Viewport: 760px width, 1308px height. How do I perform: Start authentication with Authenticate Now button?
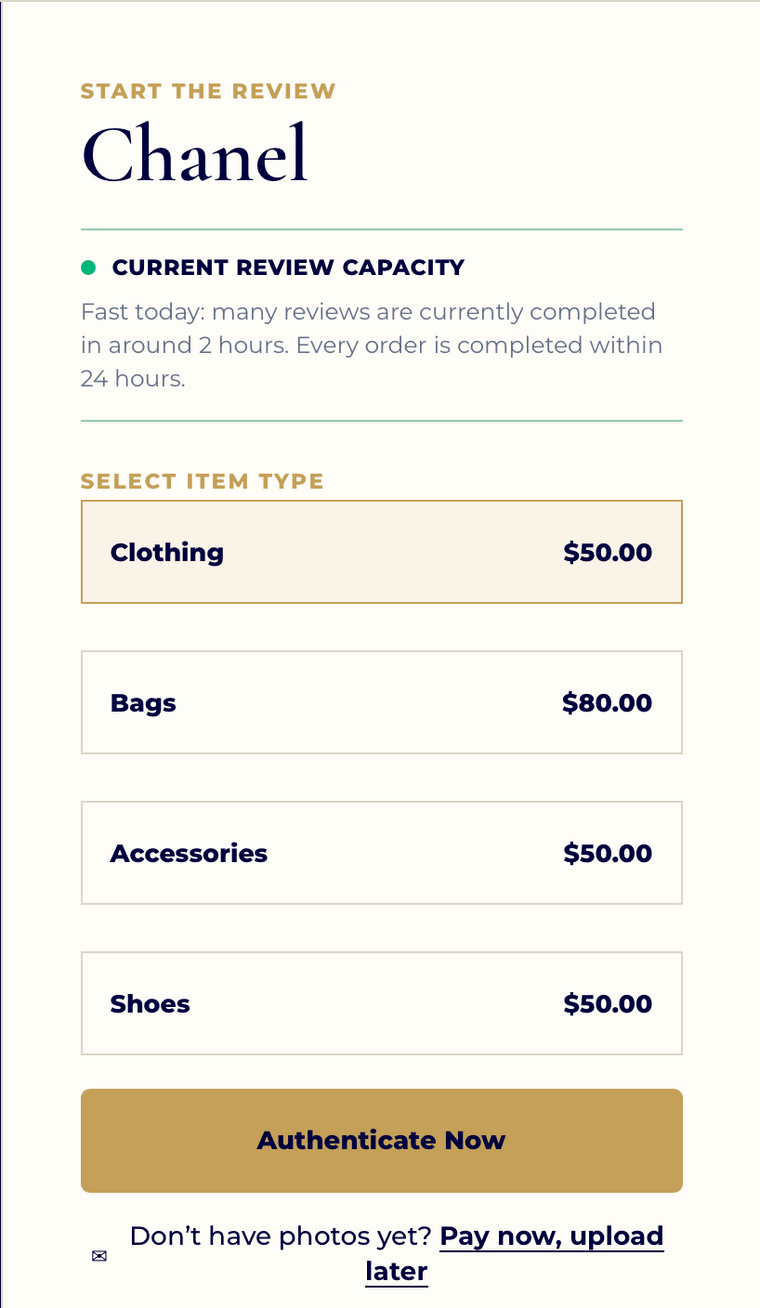tap(382, 1141)
